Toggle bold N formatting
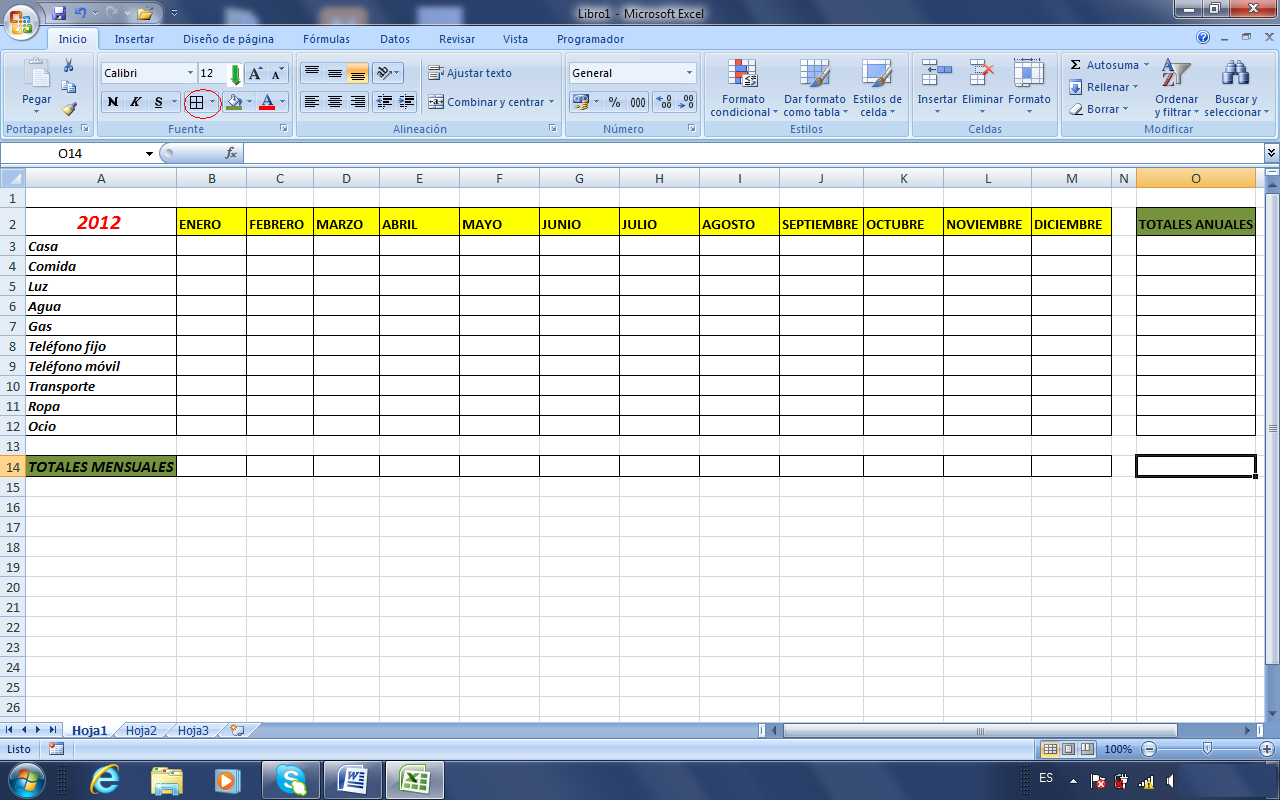 (x=113, y=102)
